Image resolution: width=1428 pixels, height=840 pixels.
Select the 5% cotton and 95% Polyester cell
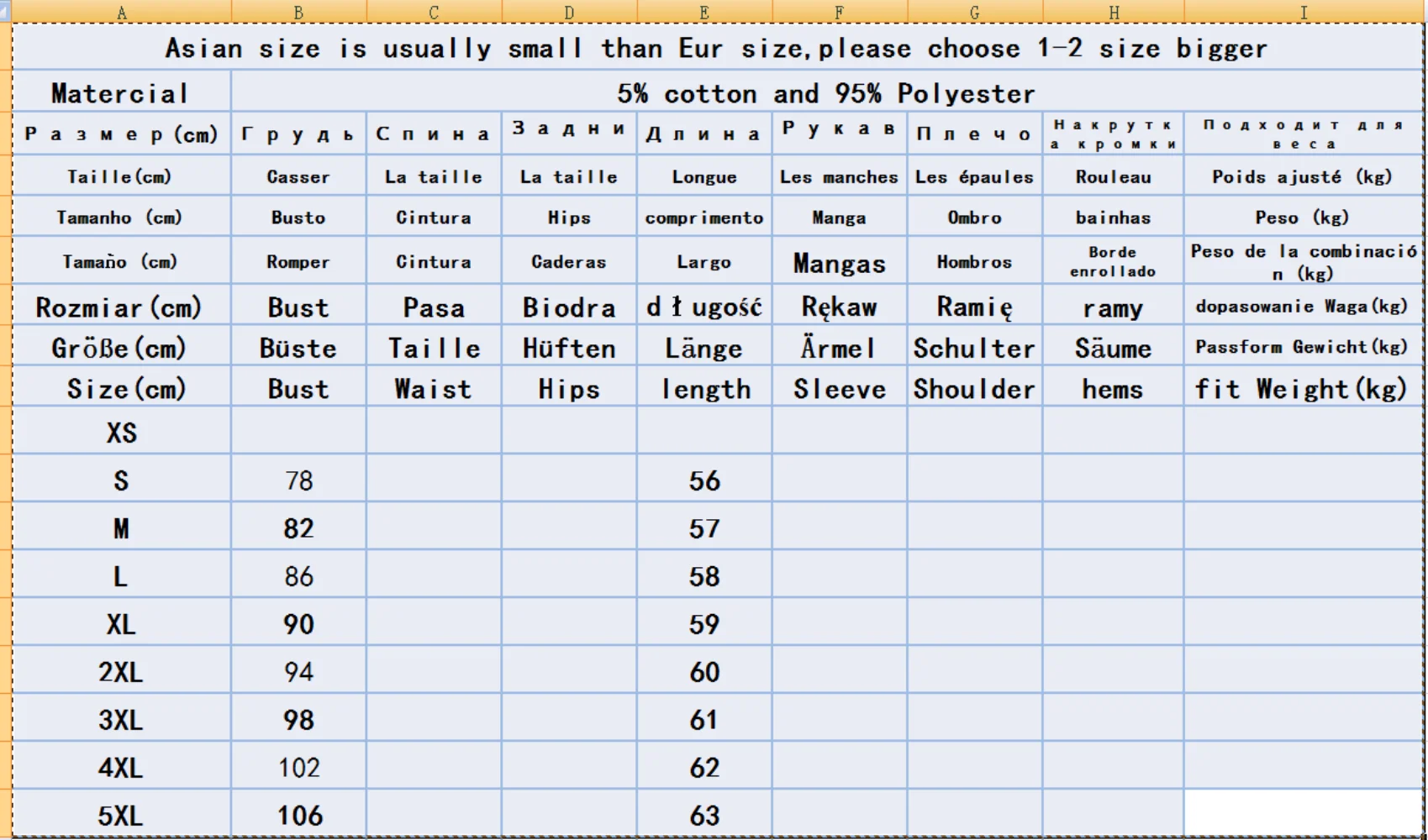pyautogui.click(x=825, y=92)
